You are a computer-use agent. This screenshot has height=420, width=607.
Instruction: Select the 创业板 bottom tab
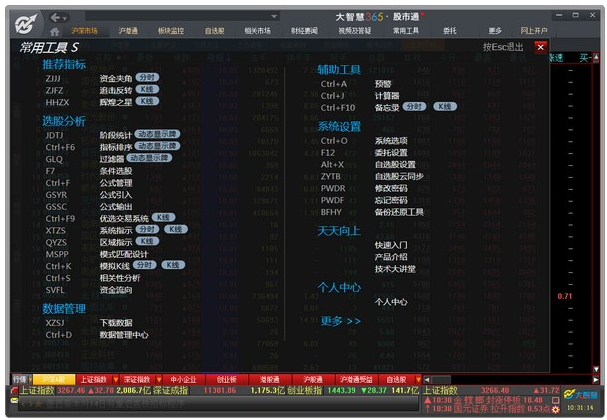click(226, 379)
